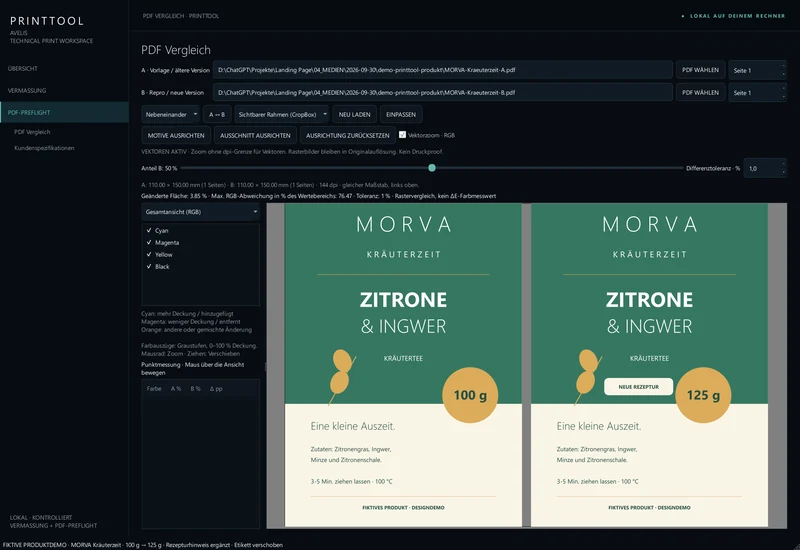800x550 pixels.
Task: Click the Ausrichtung zurücksetzen button
Action: [347, 135]
